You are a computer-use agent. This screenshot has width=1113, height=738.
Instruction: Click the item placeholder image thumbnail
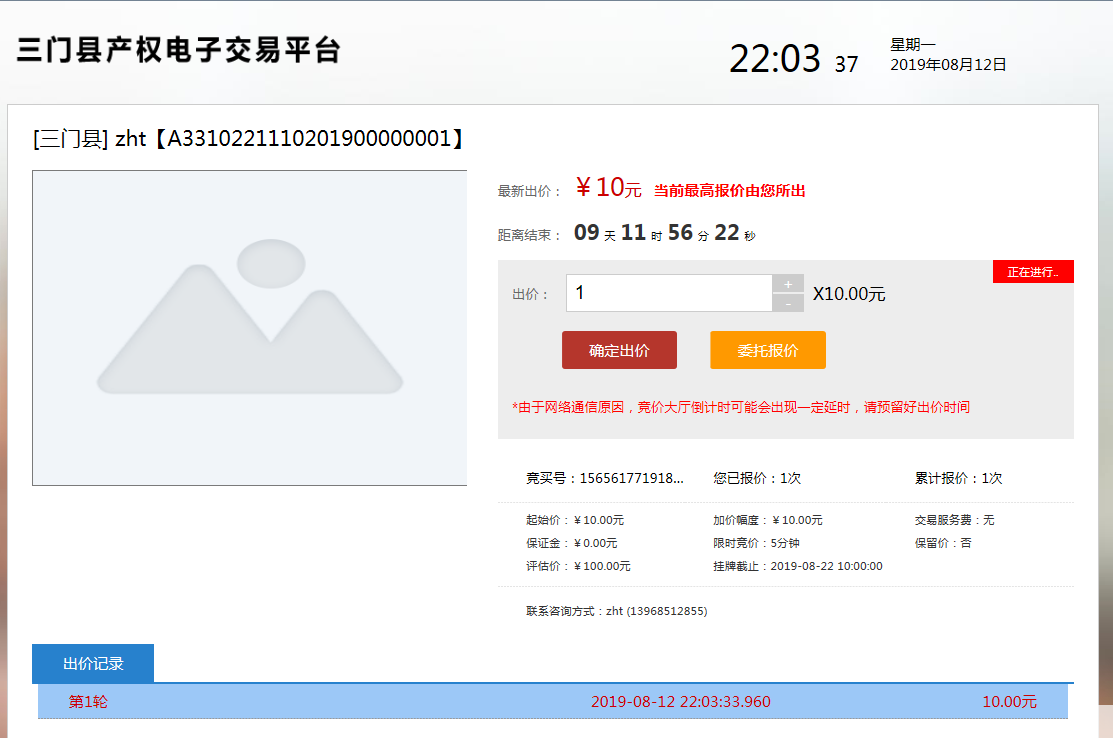[x=250, y=328]
